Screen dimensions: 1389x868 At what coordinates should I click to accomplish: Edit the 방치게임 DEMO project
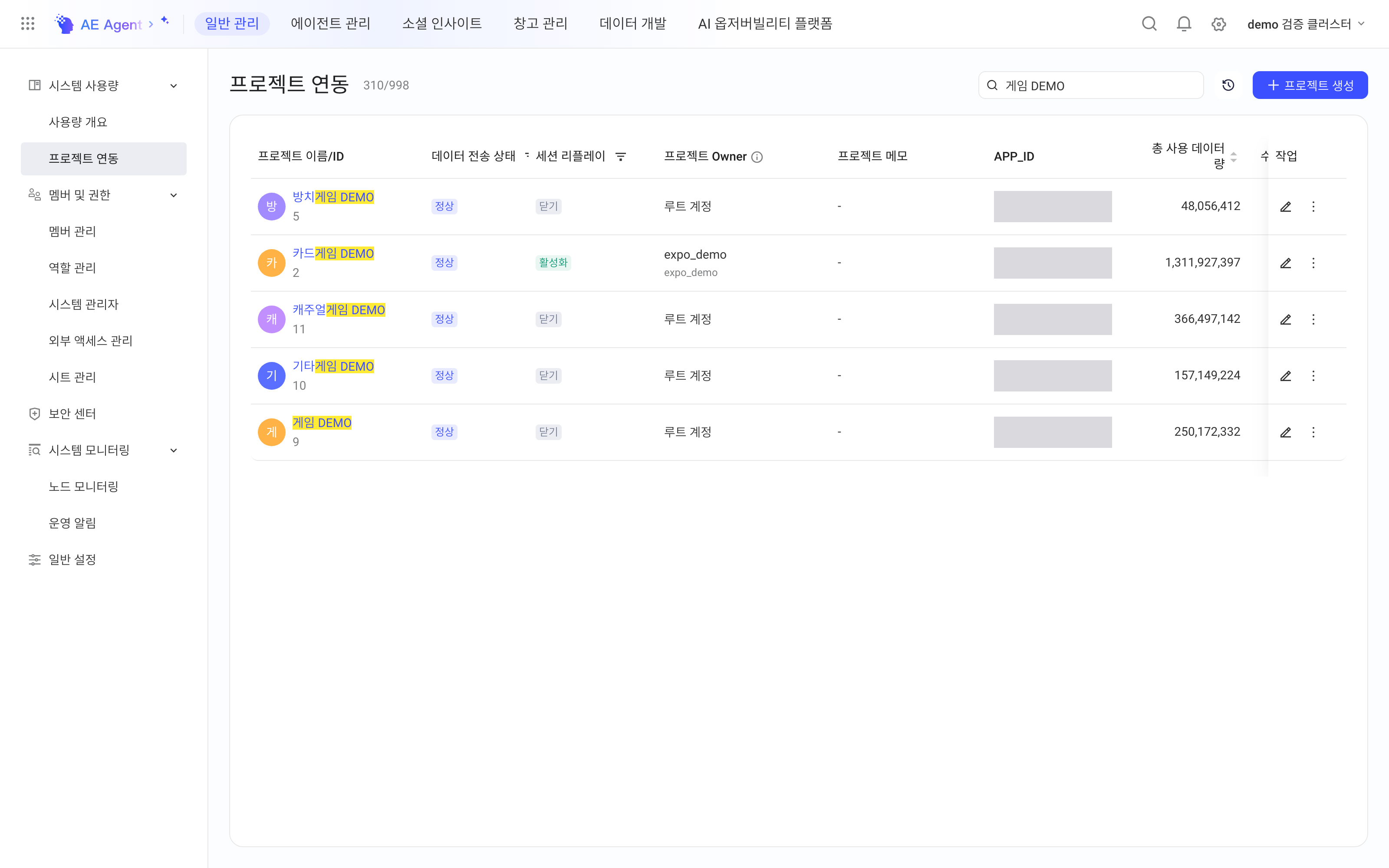(x=1286, y=207)
